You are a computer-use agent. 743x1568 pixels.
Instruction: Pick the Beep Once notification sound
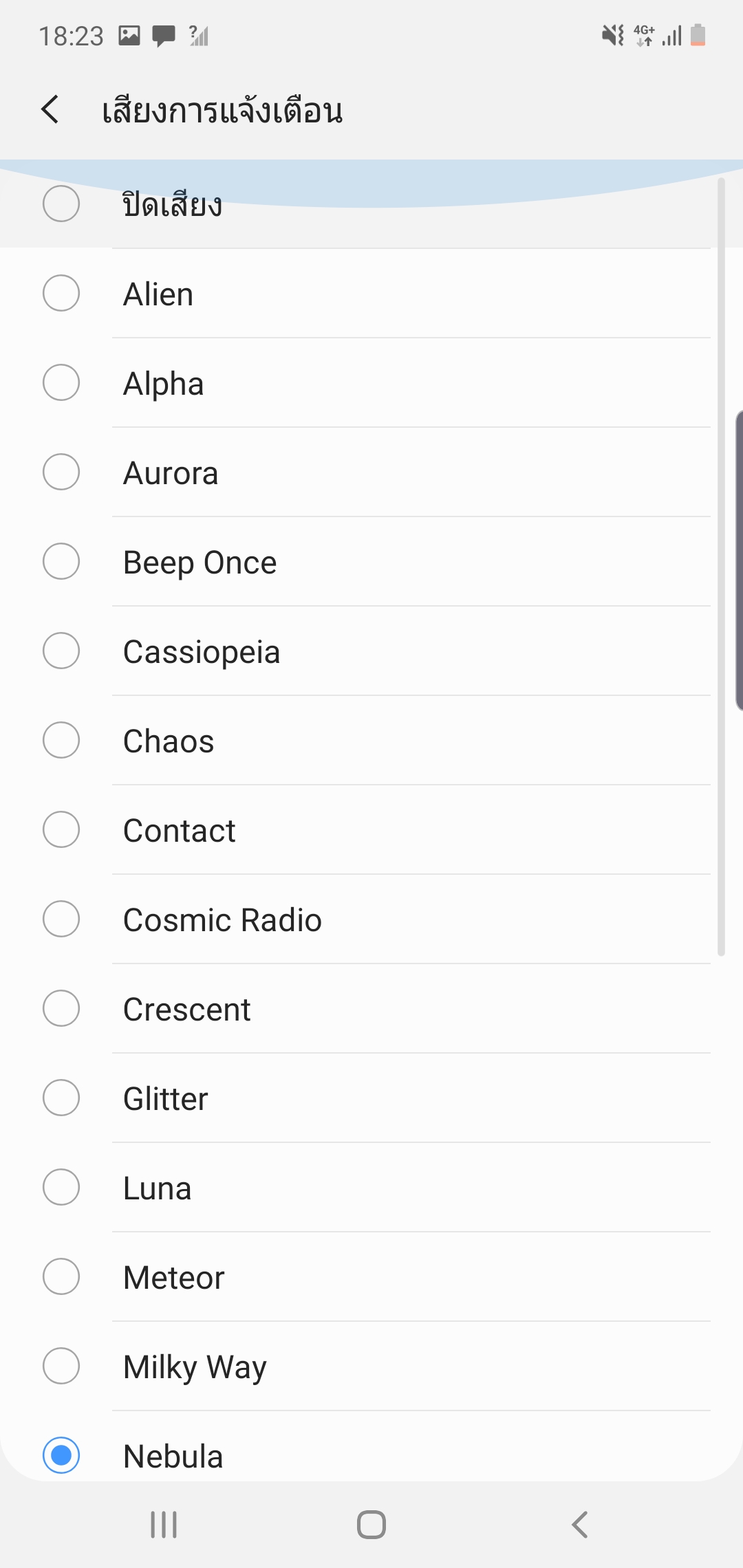[x=200, y=563]
